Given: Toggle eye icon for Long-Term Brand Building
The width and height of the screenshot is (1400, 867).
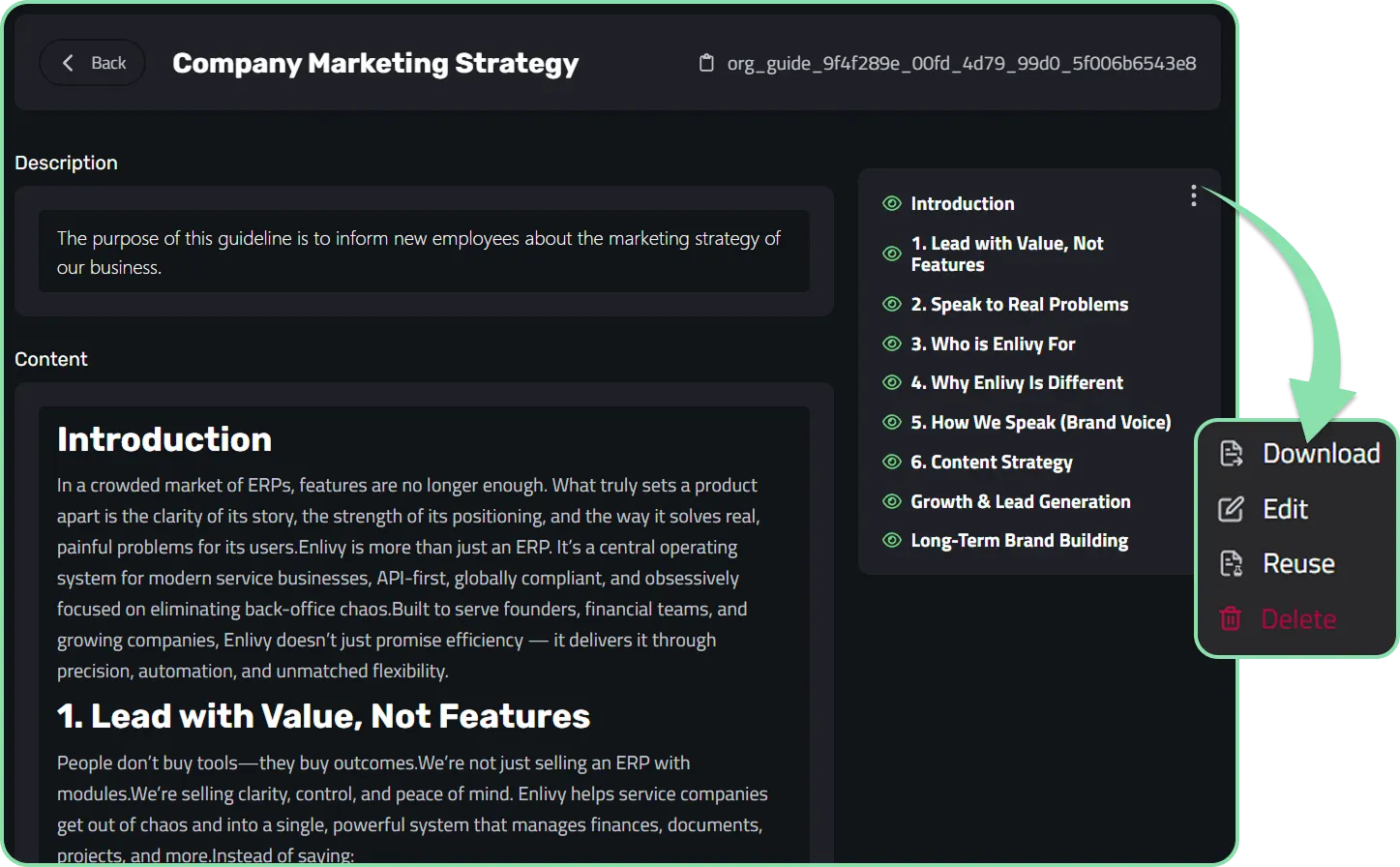Looking at the screenshot, I should pos(892,540).
